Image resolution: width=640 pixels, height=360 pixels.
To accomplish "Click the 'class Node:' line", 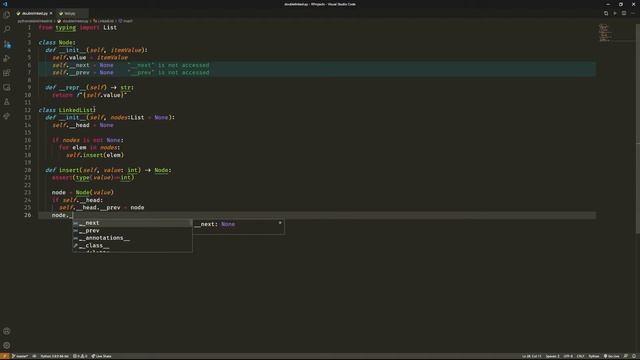I will pos(57,42).
